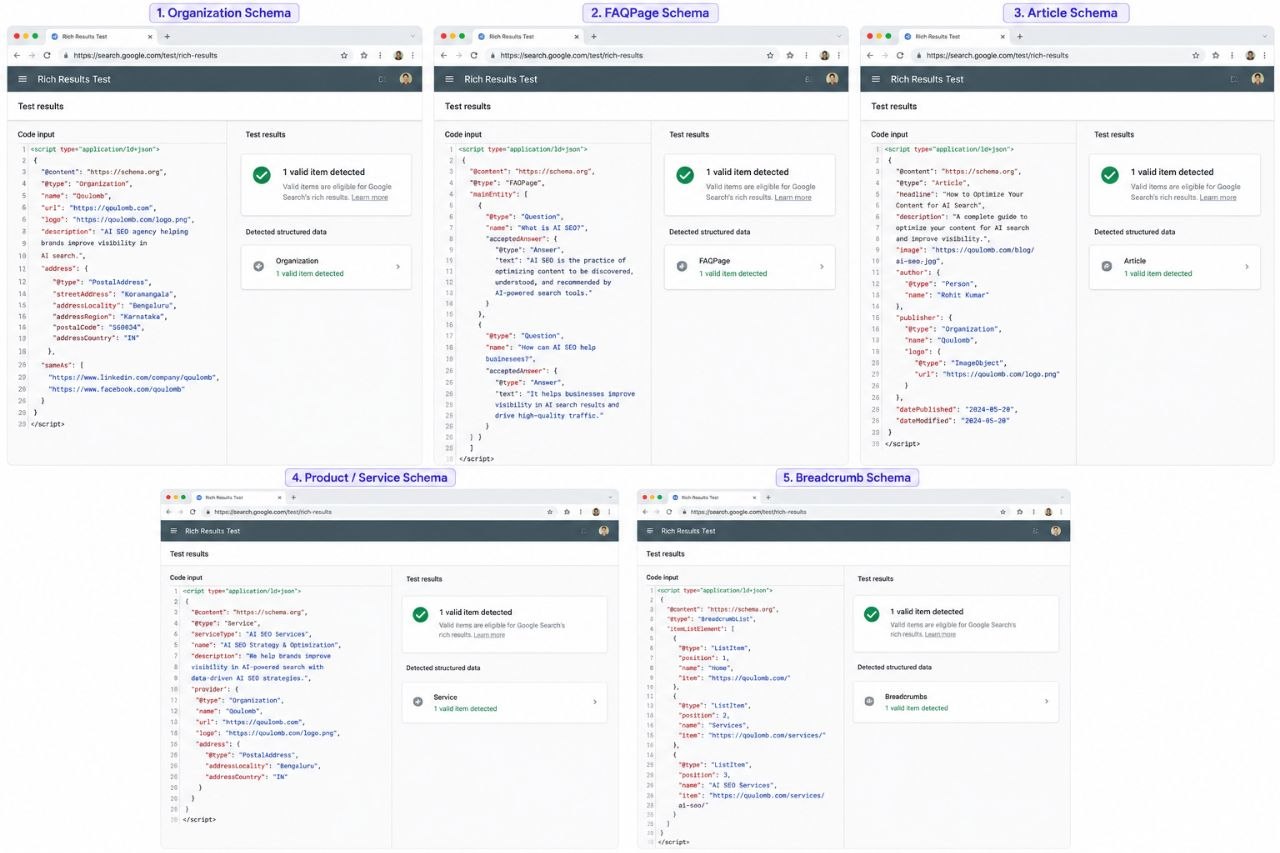Reload the page in Service Schema window

tap(192, 511)
